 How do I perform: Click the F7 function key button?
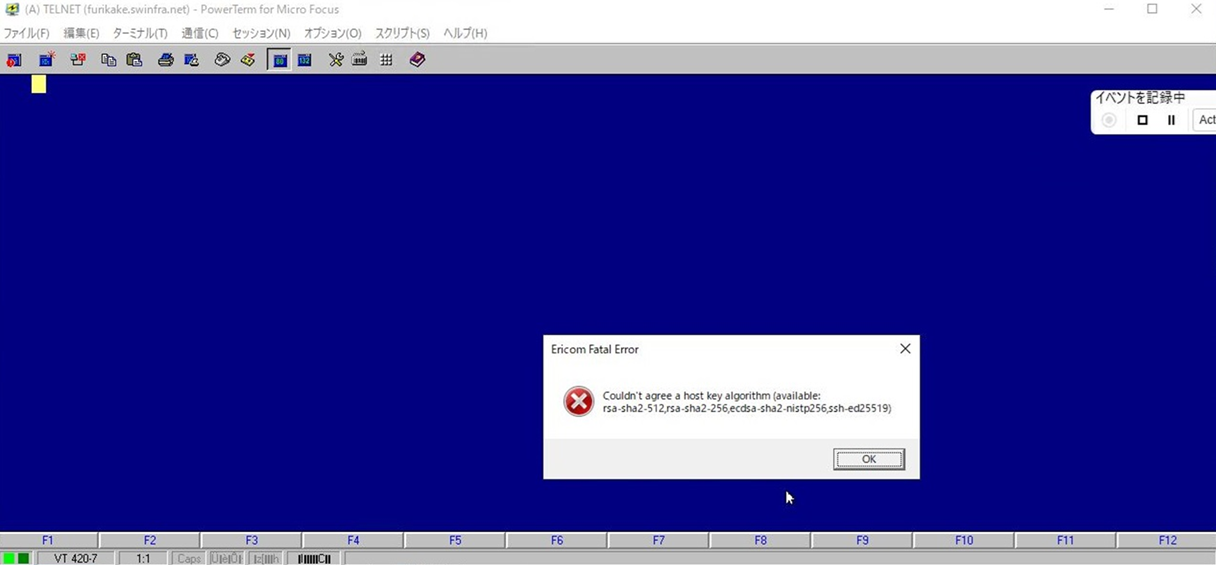(659, 540)
